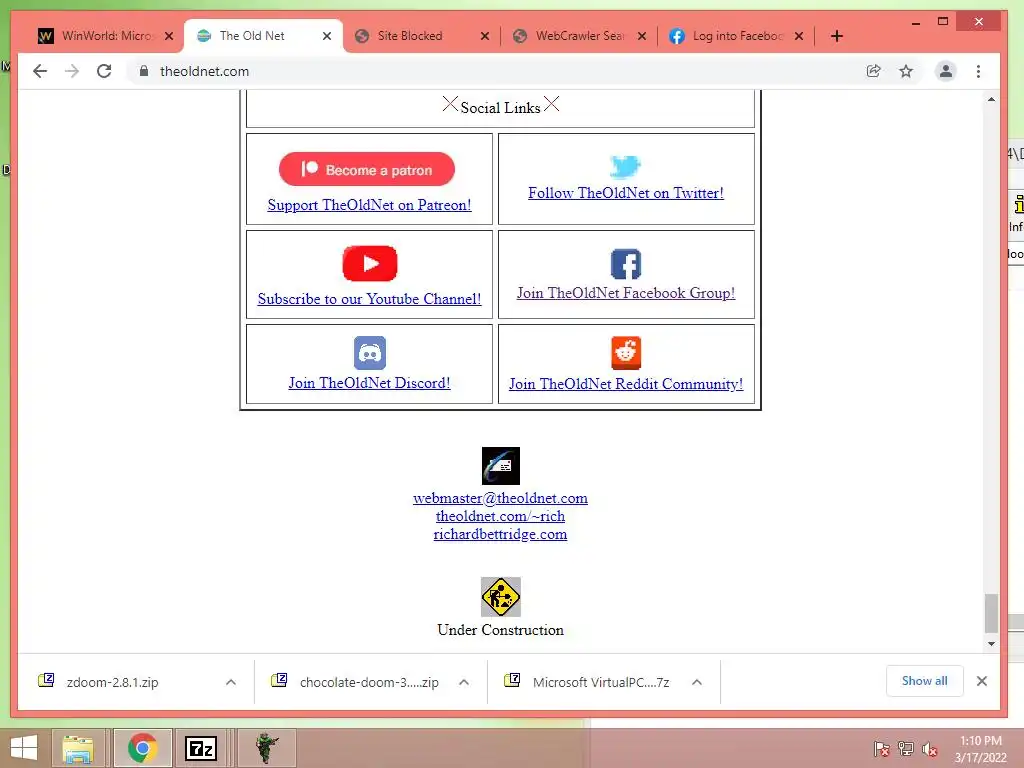Click the email envelope image above webmaster
This screenshot has width=1024, height=768.
pyautogui.click(x=500, y=466)
